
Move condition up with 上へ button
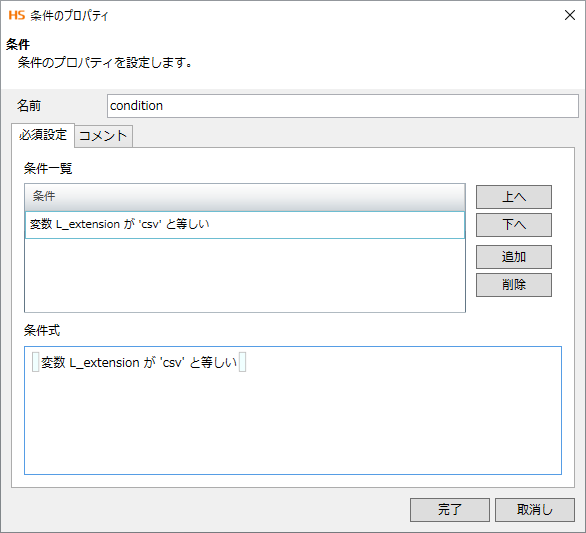(513, 197)
